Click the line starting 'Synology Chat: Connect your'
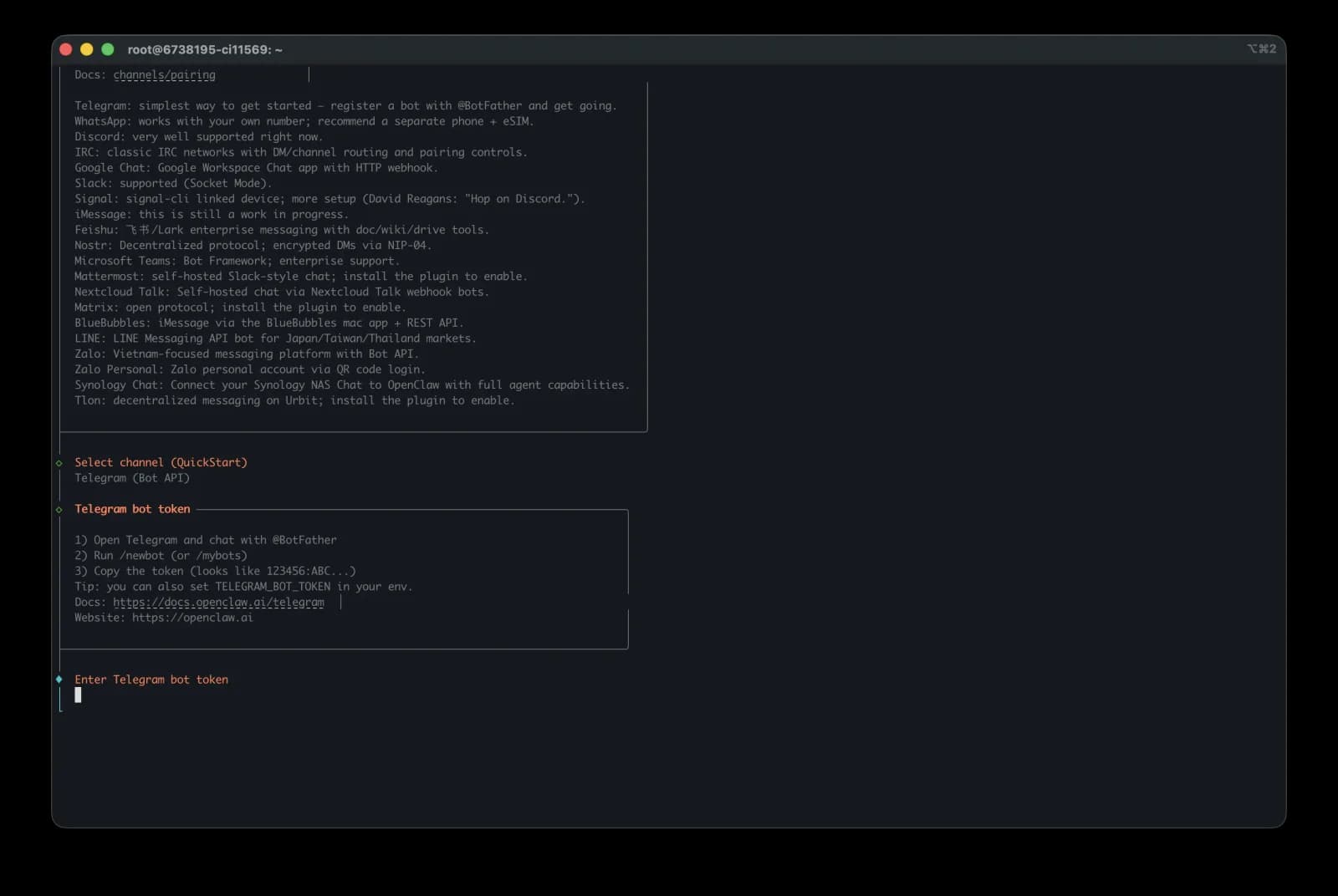 [352, 385]
